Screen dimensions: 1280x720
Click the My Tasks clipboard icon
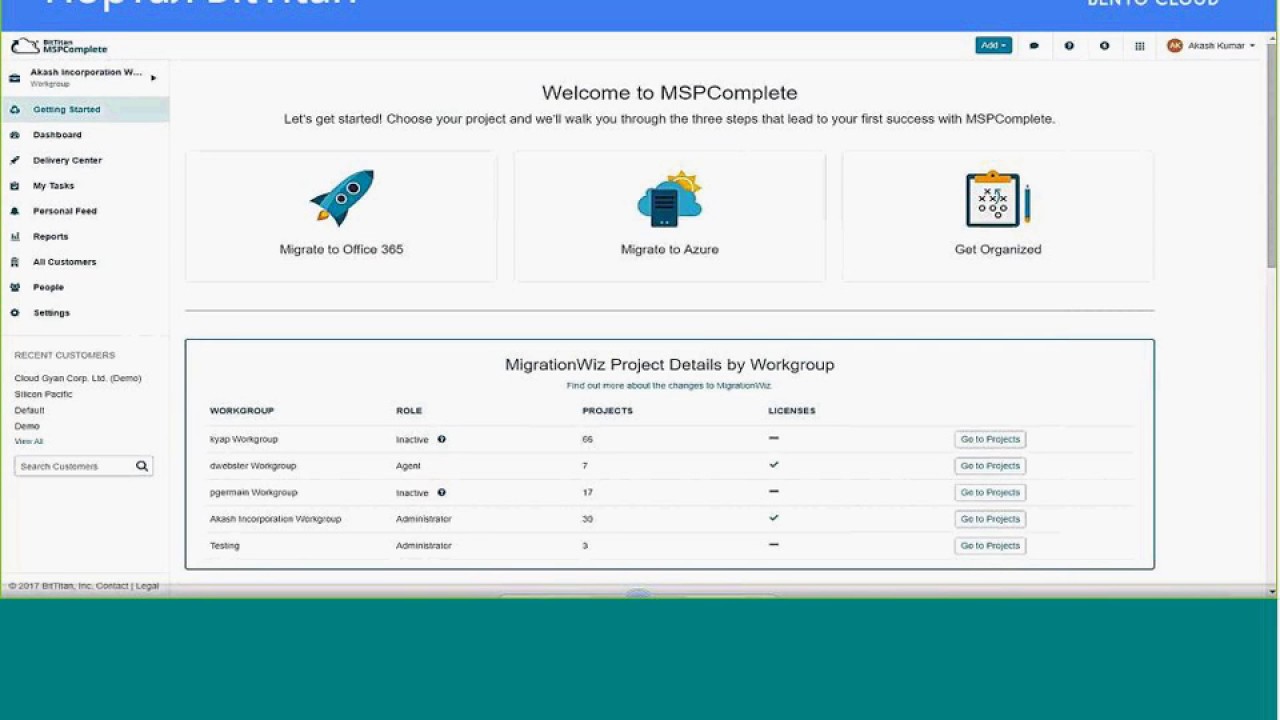point(14,186)
